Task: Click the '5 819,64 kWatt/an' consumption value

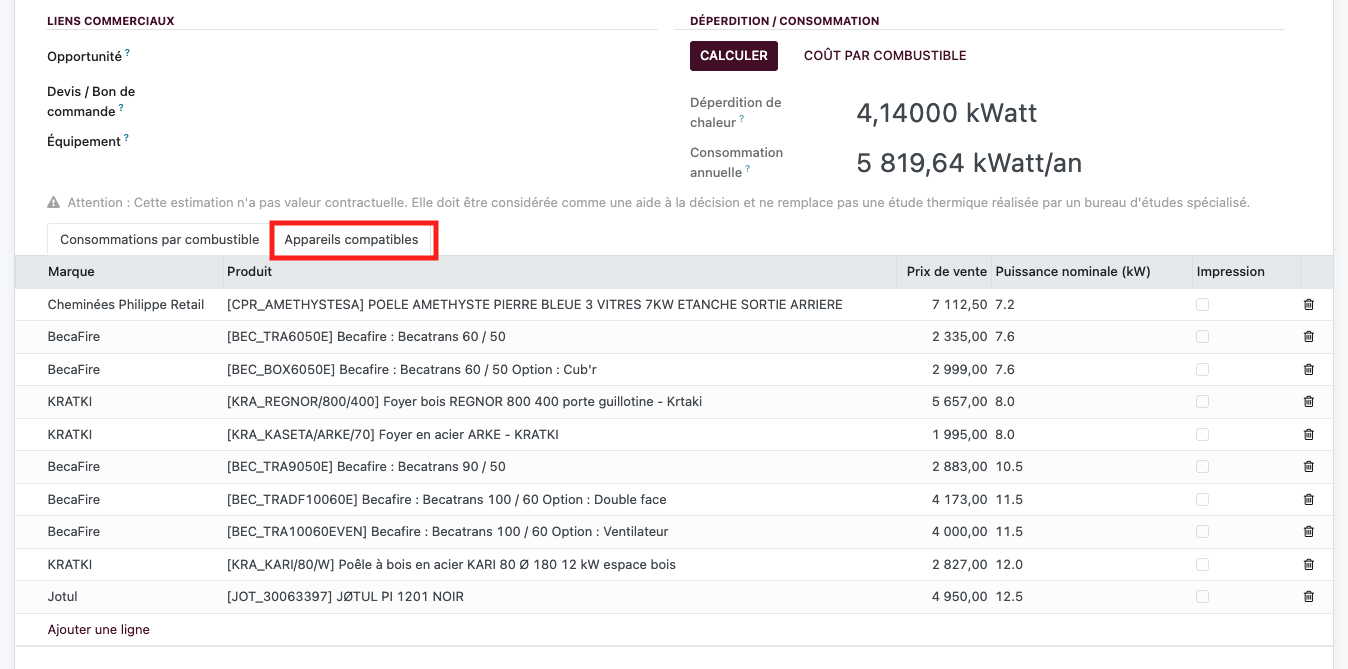Action: click(x=969, y=163)
